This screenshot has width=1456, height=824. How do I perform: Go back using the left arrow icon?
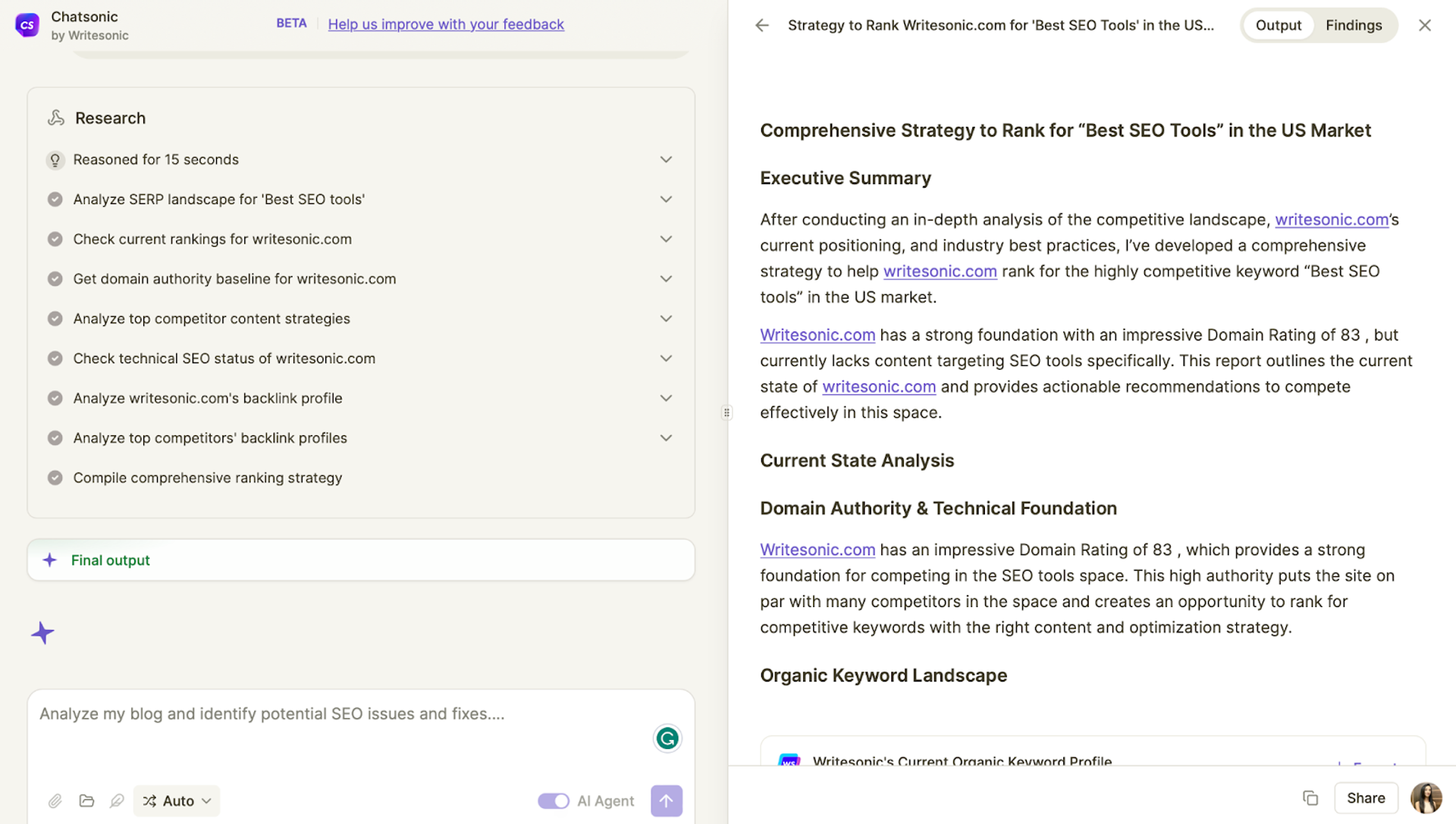pyautogui.click(x=762, y=25)
